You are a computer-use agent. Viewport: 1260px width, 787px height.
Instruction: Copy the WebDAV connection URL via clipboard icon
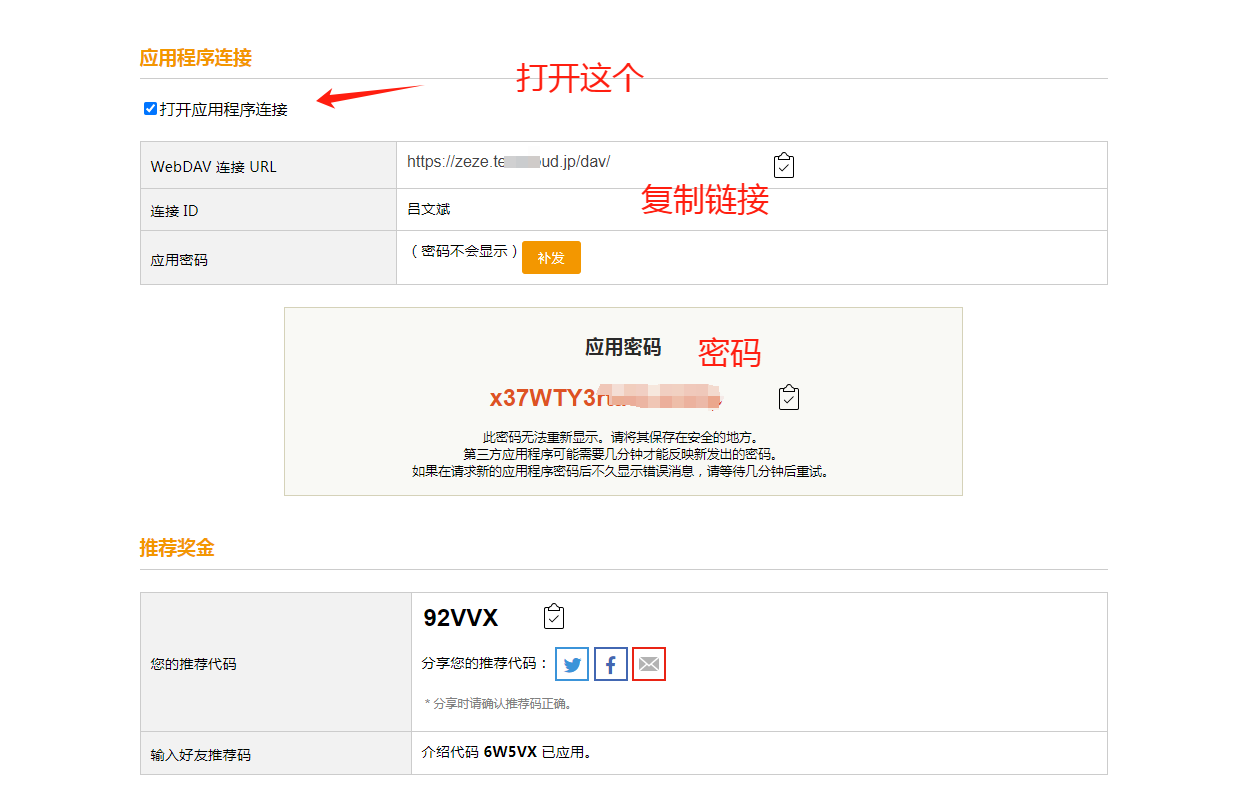784,166
